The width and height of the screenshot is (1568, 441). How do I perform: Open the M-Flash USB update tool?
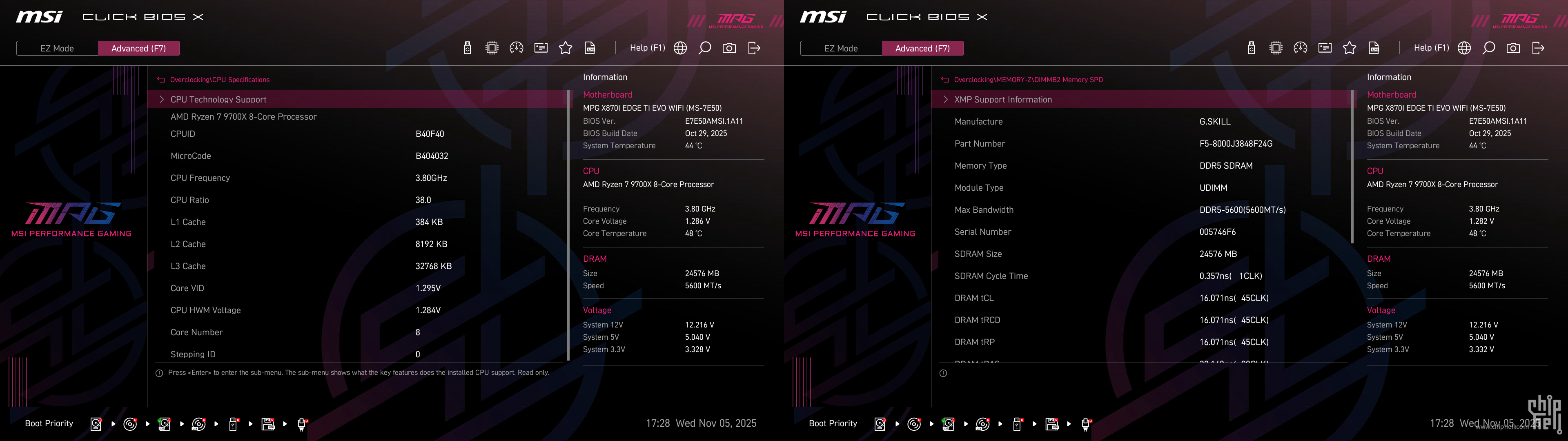click(468, 47)
